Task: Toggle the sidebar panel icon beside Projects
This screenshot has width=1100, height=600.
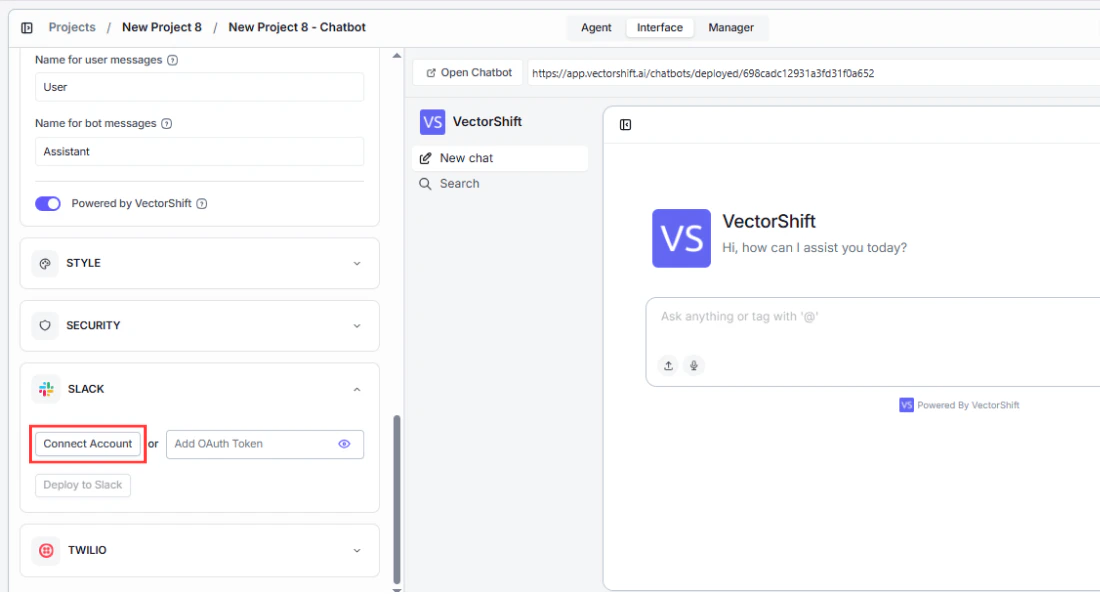Action: click(x=27, y=28)
